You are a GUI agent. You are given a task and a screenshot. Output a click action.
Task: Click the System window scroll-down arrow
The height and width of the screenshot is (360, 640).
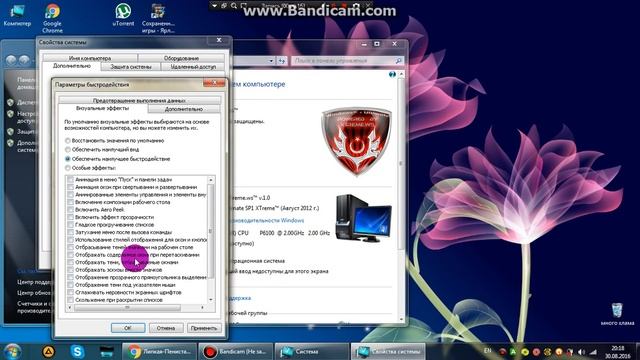(x=401, y=319)
